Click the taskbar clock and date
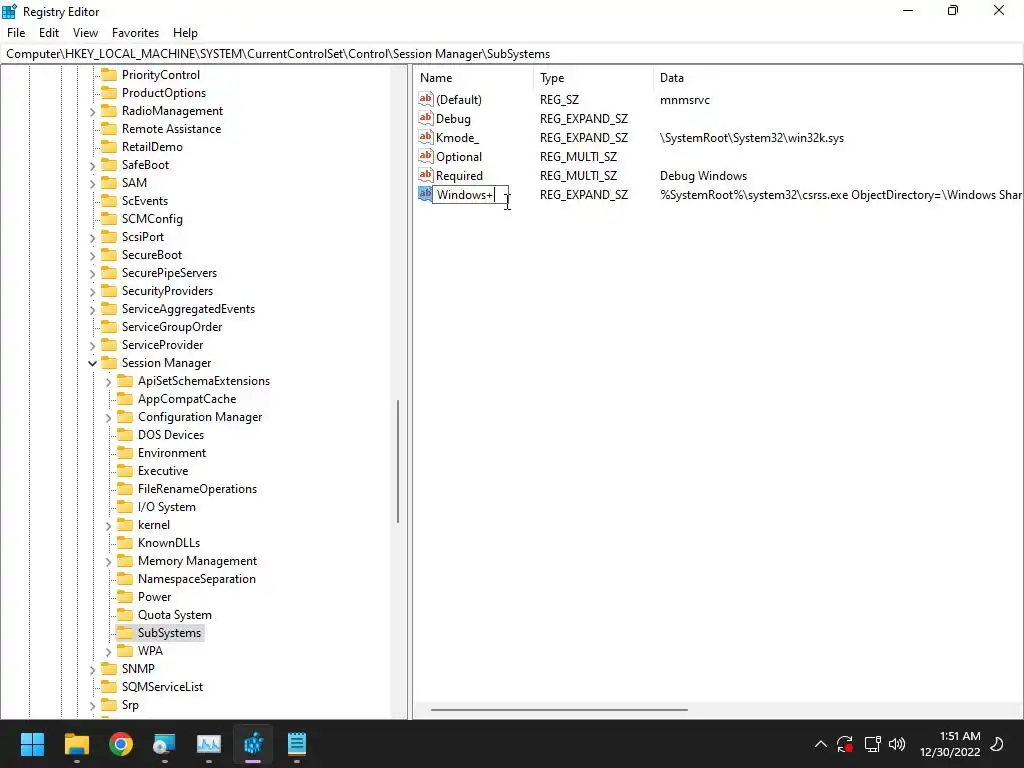 click(x=950, y=744)
